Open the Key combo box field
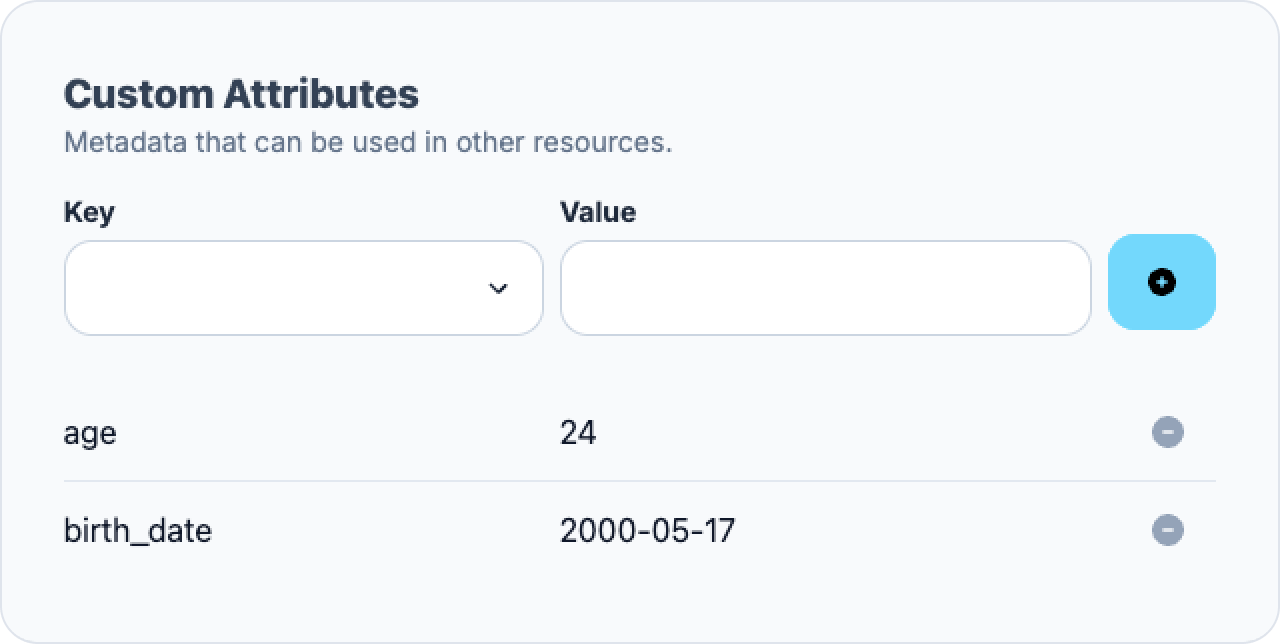This screenshot has width=1280, height=644. [304, 288]
